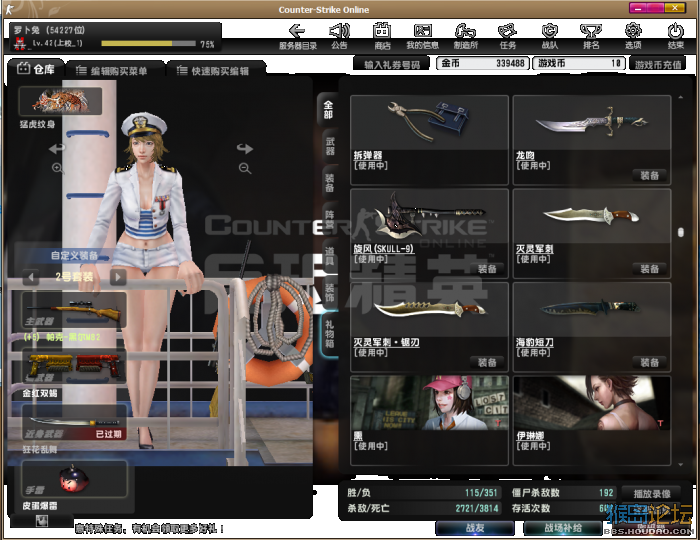Open the quick buy edit (快速购买编辑) tab
The height and width of the screenshot is (540, 700).
(x=216, y=71)
